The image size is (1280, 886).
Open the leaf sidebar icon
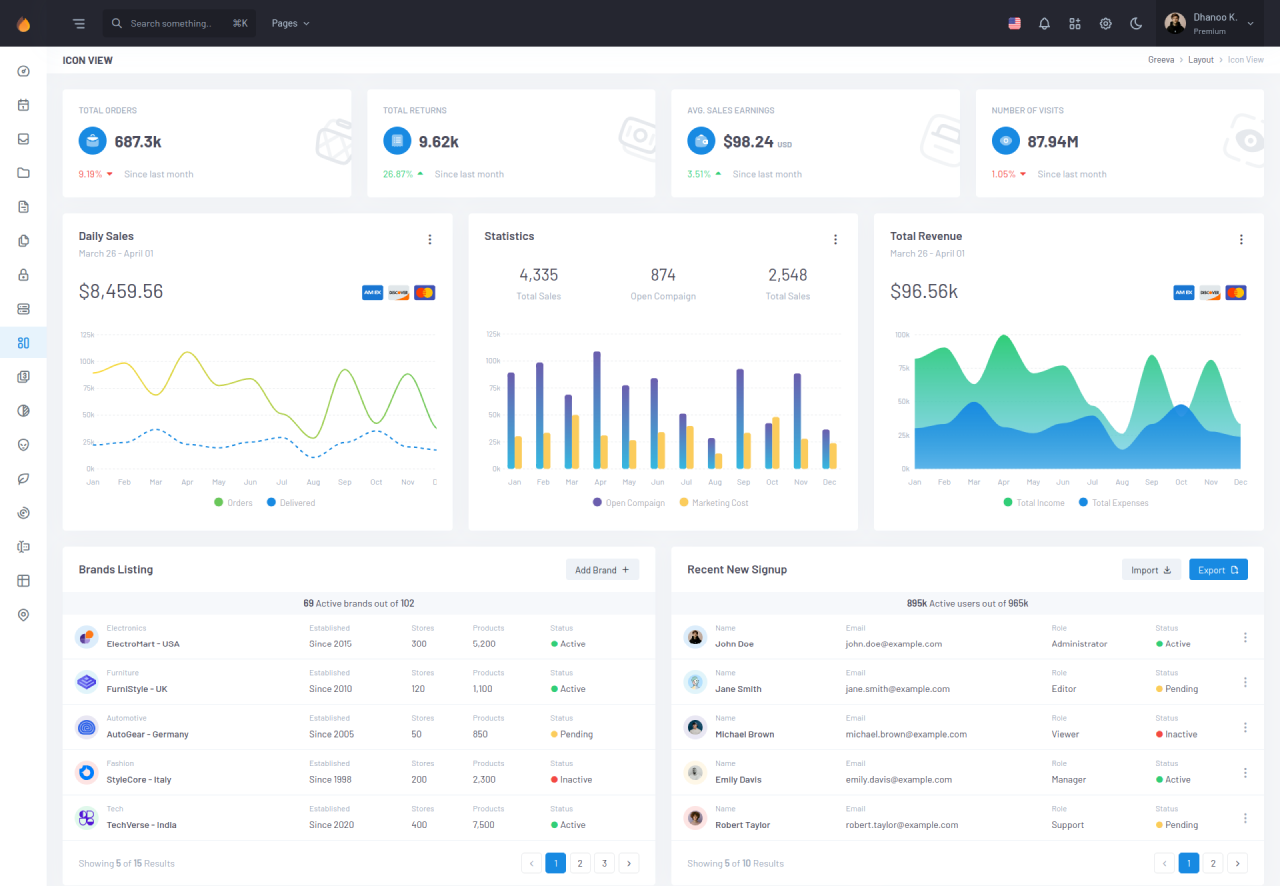tap(23, 479)
